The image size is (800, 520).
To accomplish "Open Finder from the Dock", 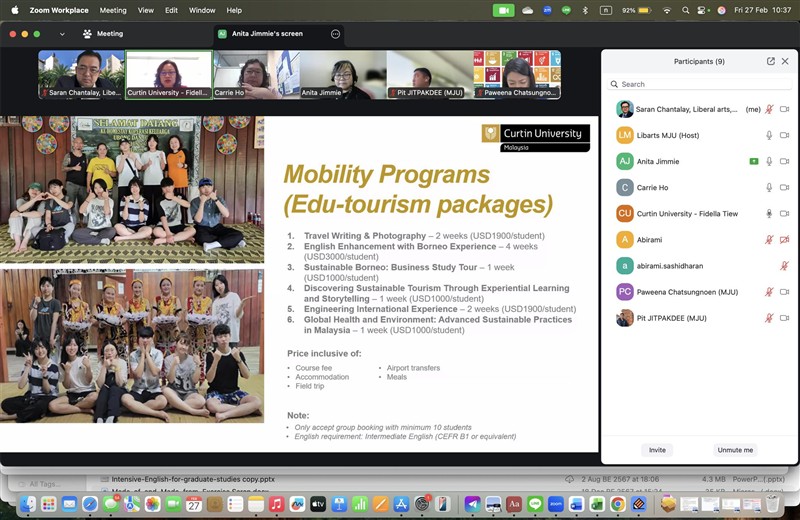I will (x=28, y=504).
